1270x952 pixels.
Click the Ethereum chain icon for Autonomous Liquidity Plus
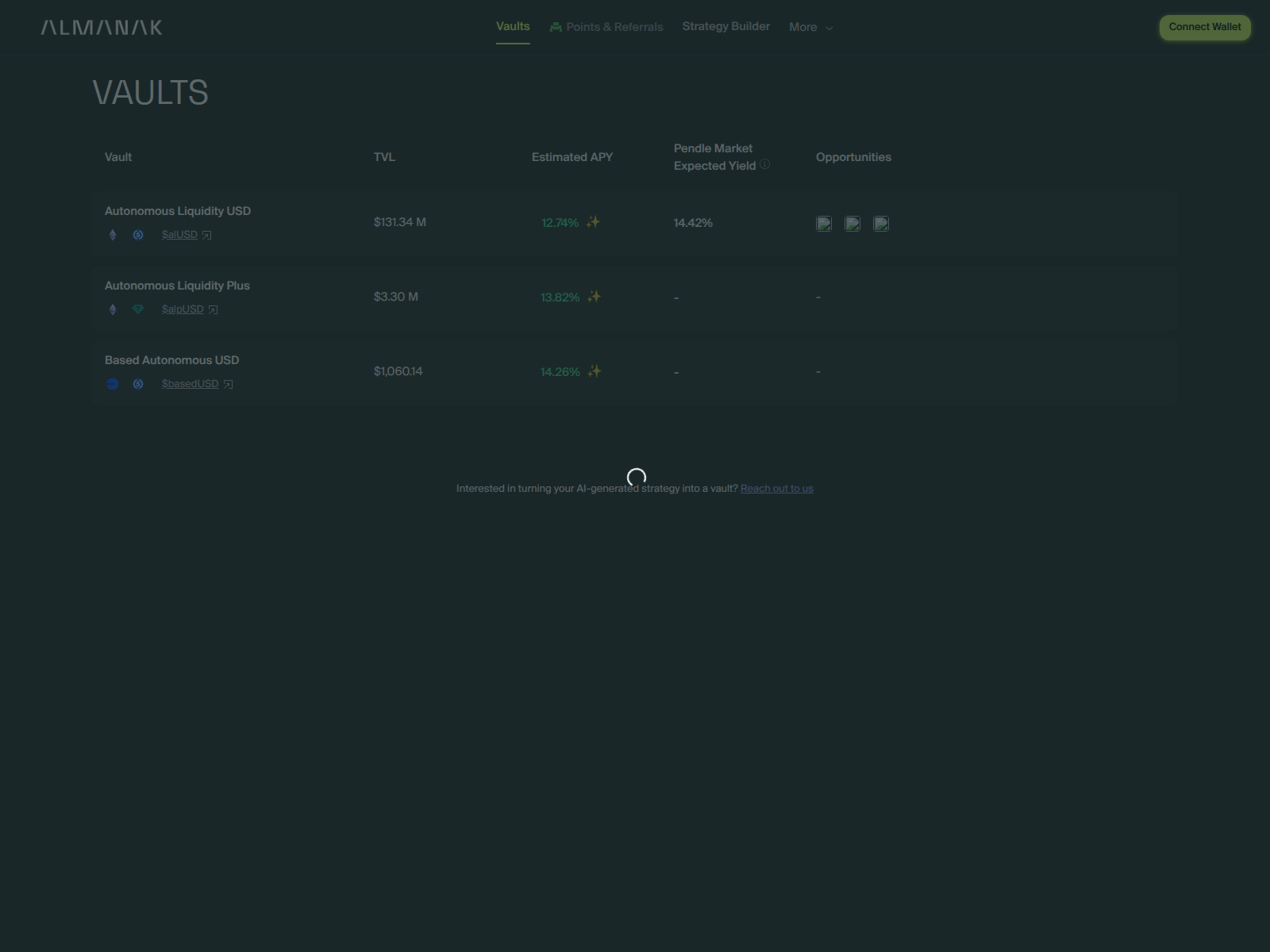[113, 309]
